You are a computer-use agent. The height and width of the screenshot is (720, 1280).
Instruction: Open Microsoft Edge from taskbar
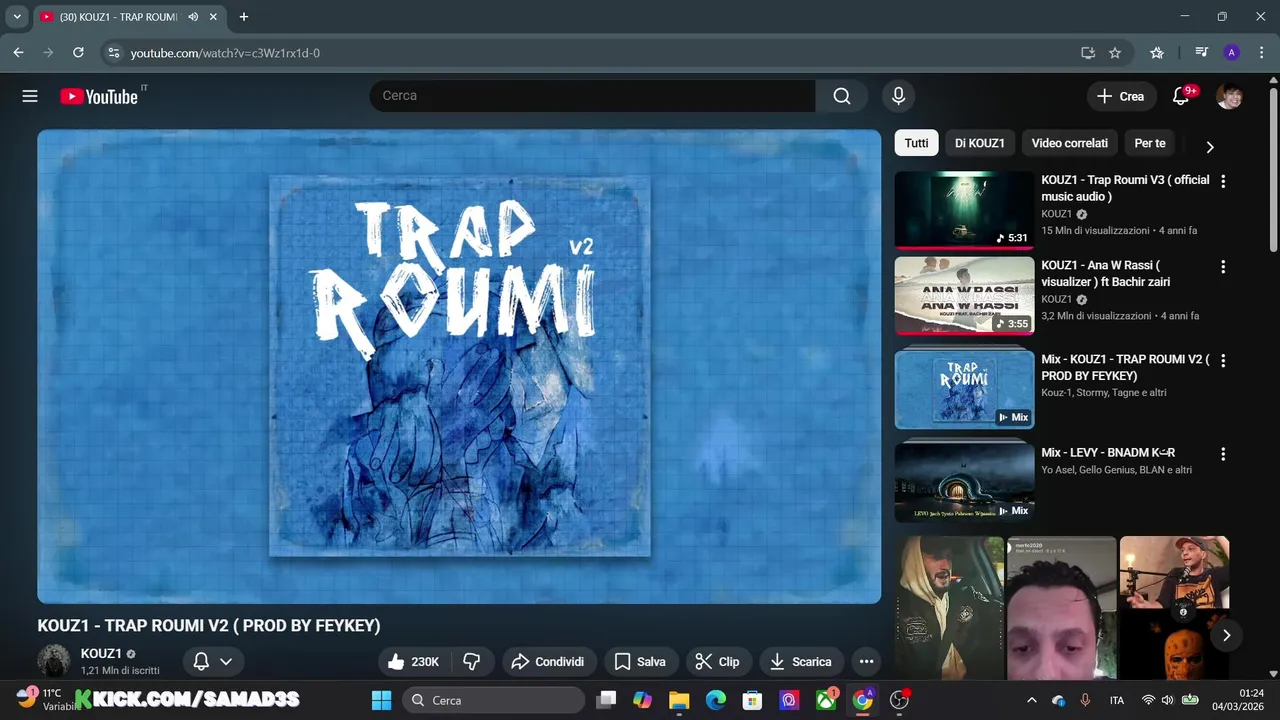715,700
